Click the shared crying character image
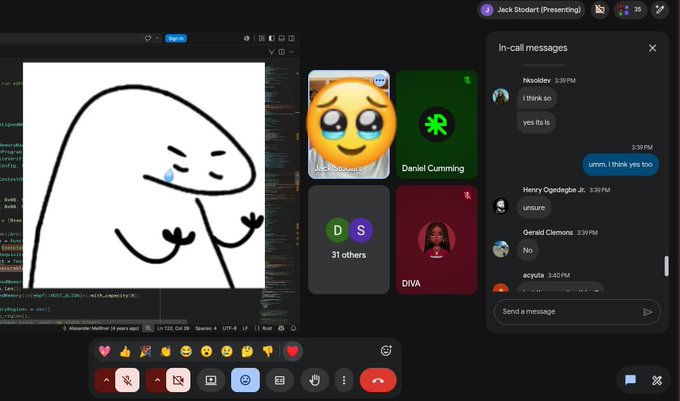 [x=144, y=175]
